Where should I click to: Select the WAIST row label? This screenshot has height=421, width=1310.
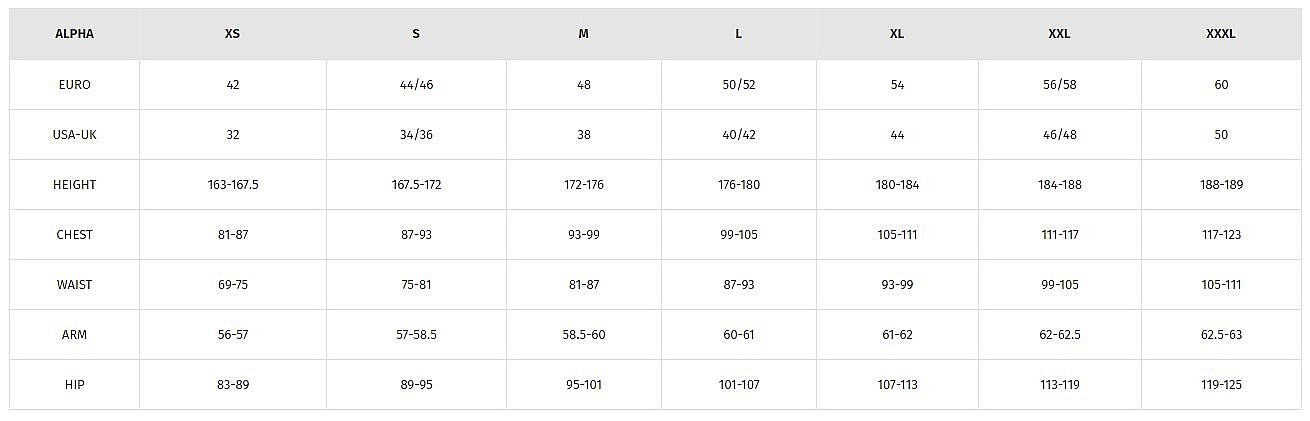(75, 285)
